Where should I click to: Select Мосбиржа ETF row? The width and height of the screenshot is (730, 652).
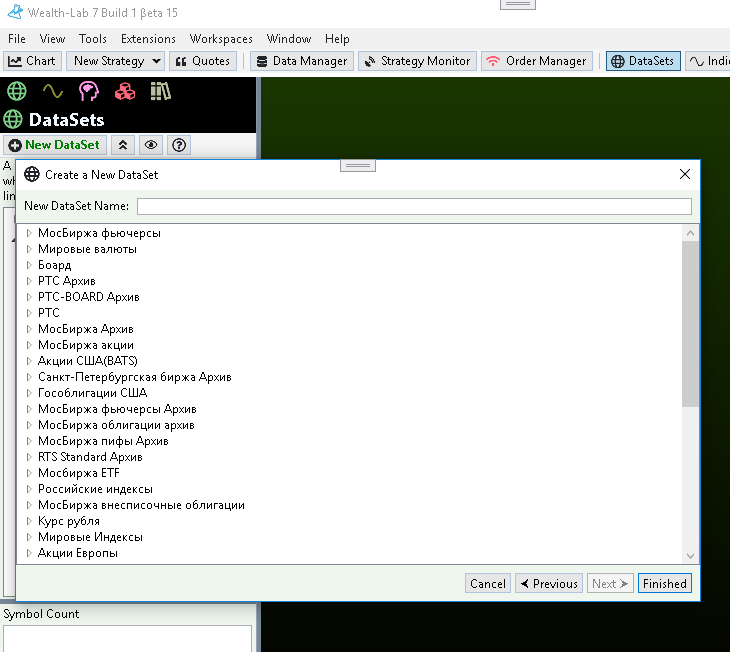[79, 473]
